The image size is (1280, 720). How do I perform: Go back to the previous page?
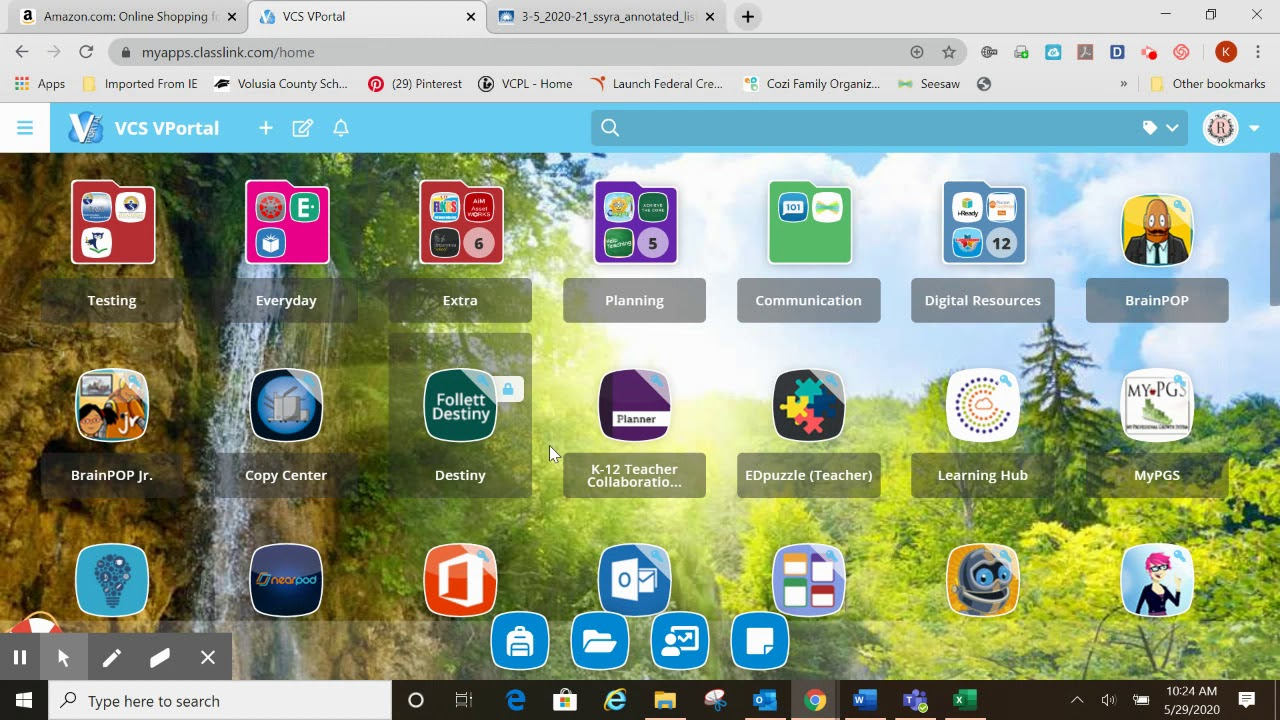(22, 52)
